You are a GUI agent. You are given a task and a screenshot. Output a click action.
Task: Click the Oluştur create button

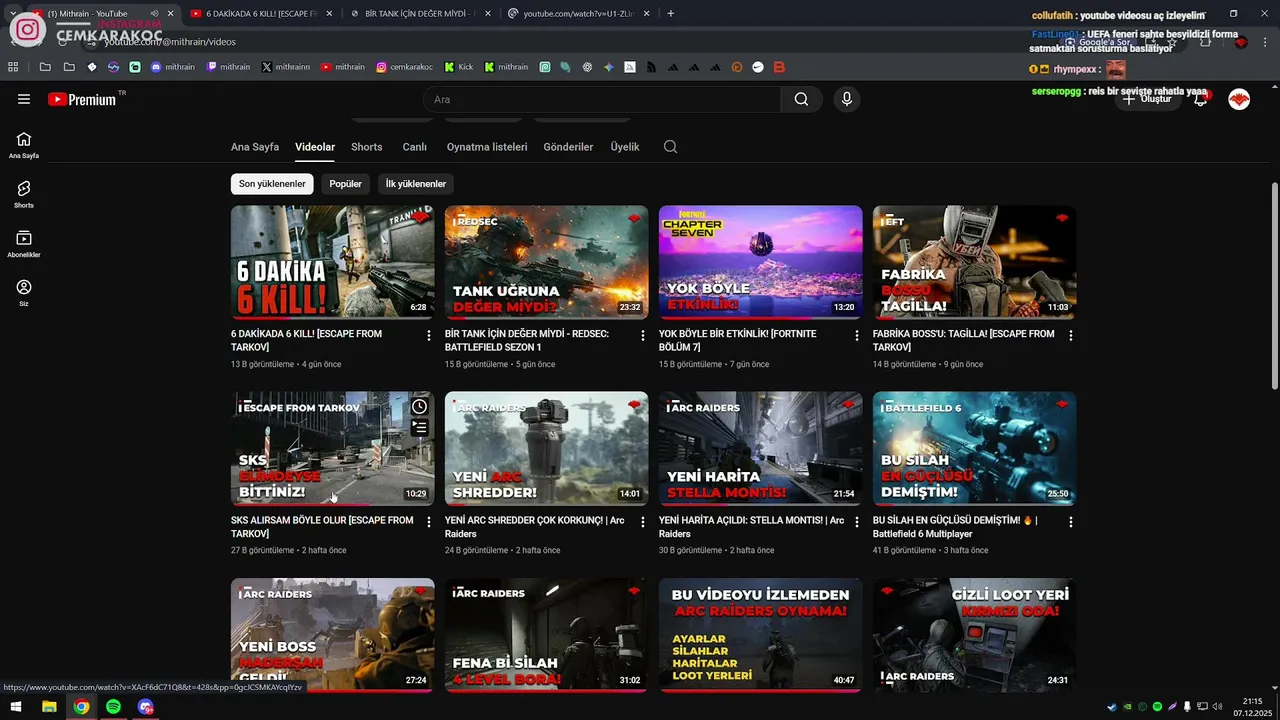tap(1147, 99)
